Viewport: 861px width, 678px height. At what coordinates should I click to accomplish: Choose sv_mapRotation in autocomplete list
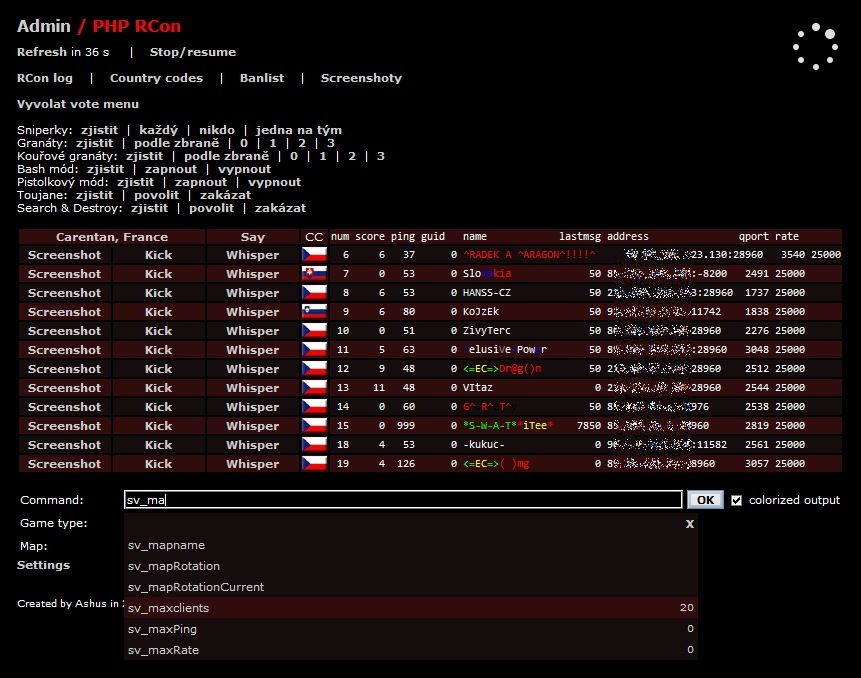tap(174, 566)
